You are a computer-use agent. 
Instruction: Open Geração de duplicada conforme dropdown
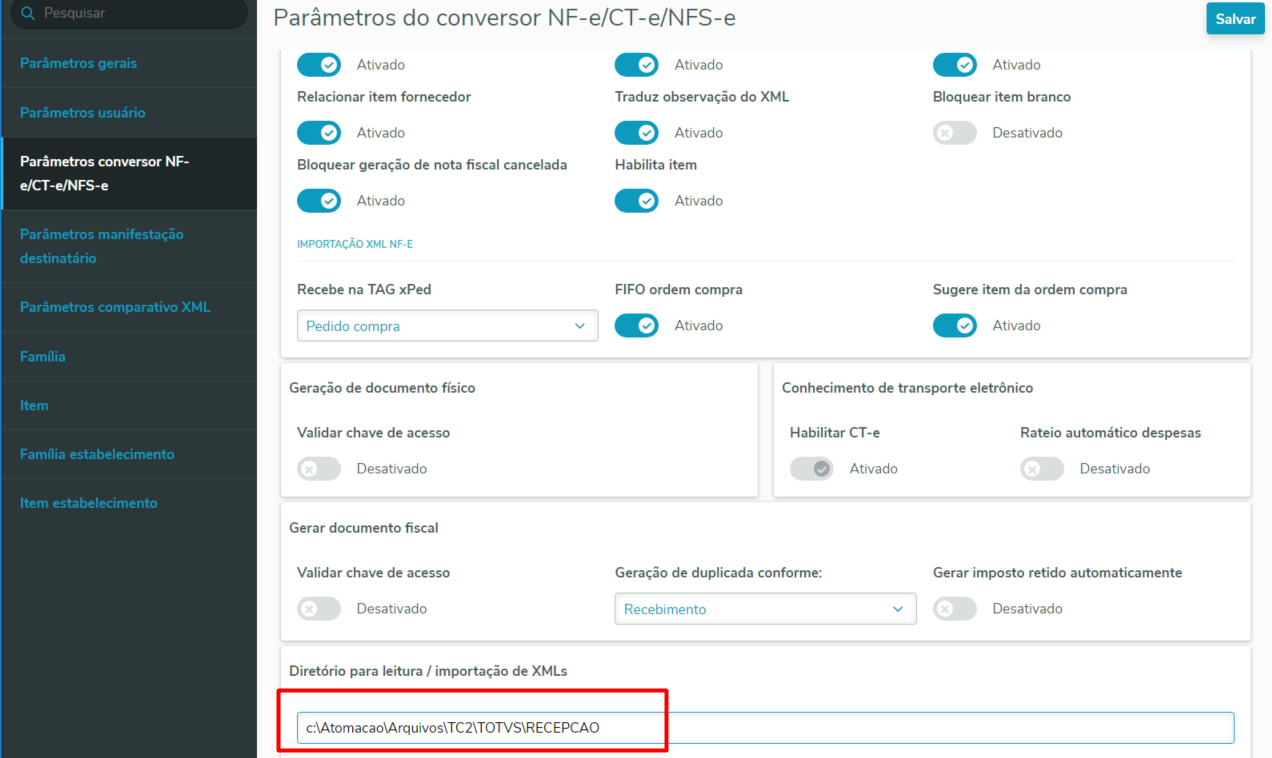(x=765, y=609)
